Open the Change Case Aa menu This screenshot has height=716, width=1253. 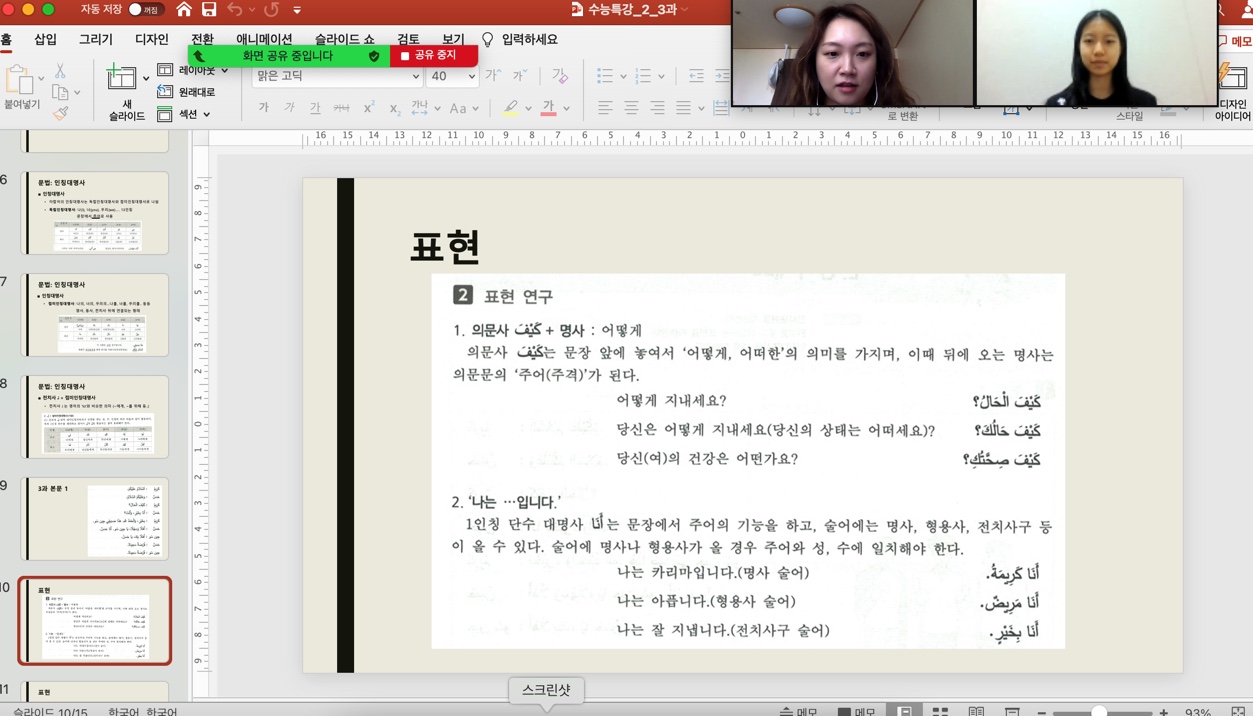click(x=463, y=108)
